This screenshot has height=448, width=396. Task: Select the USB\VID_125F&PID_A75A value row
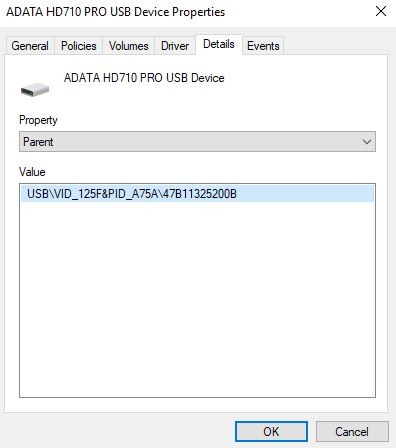point(197,194)
